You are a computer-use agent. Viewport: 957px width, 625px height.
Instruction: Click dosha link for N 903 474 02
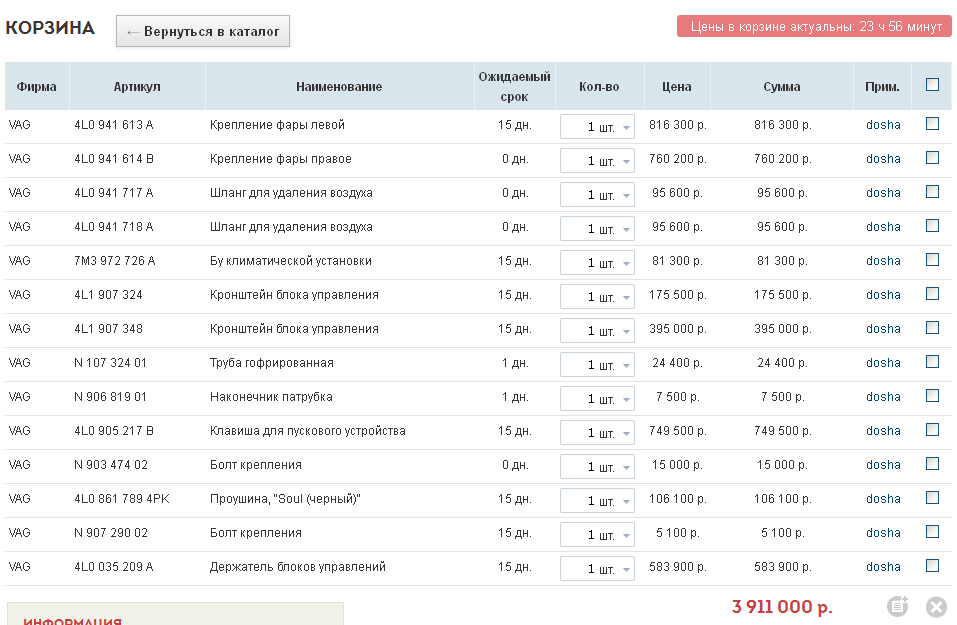click(x=883, y=464)
